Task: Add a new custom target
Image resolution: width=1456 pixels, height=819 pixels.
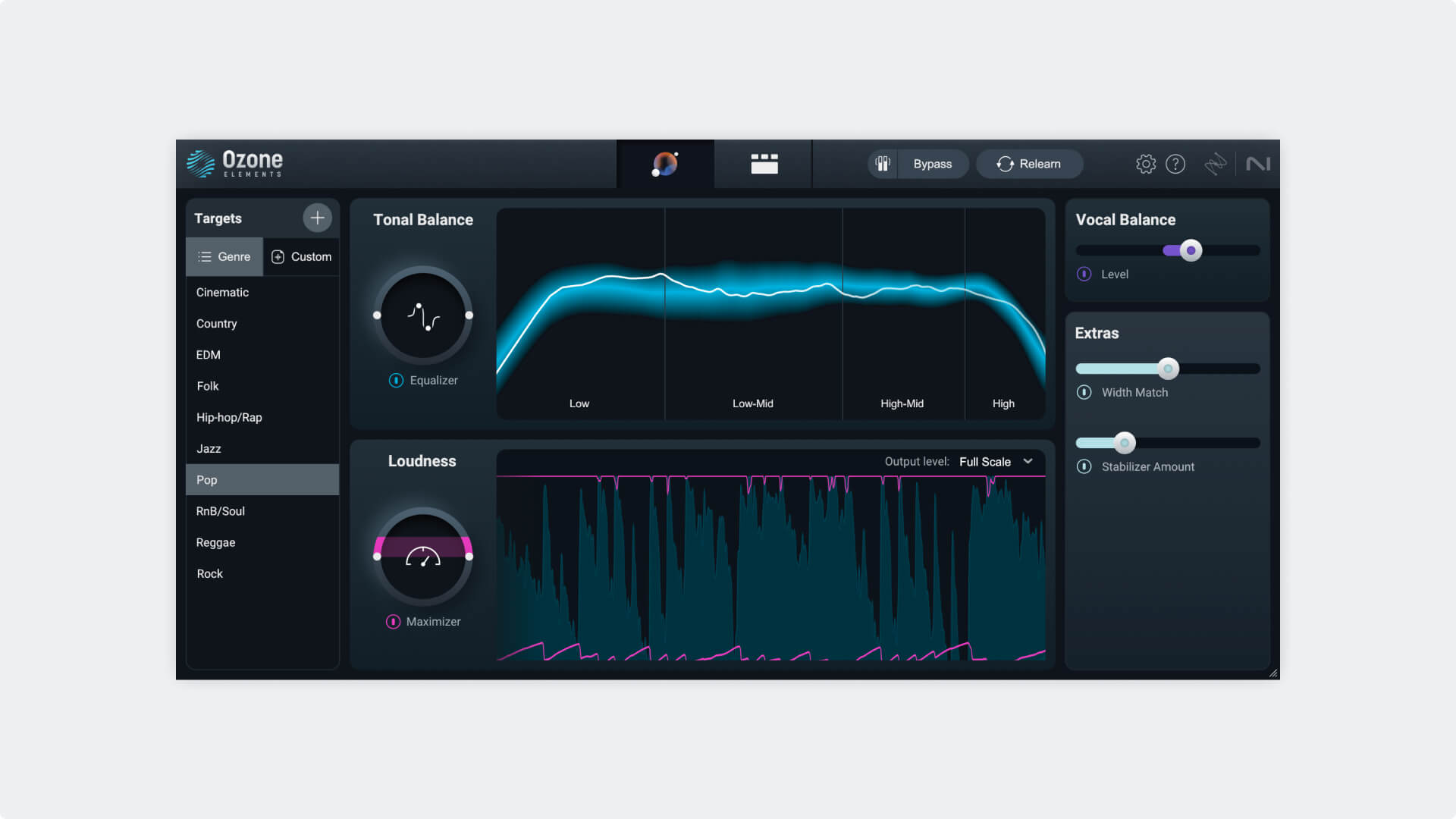Action: 318,218
